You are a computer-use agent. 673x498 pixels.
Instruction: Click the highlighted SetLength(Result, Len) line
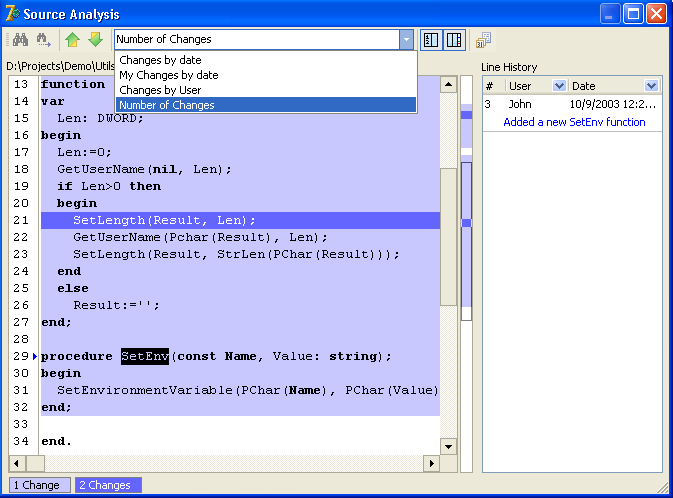pos(164,220)
